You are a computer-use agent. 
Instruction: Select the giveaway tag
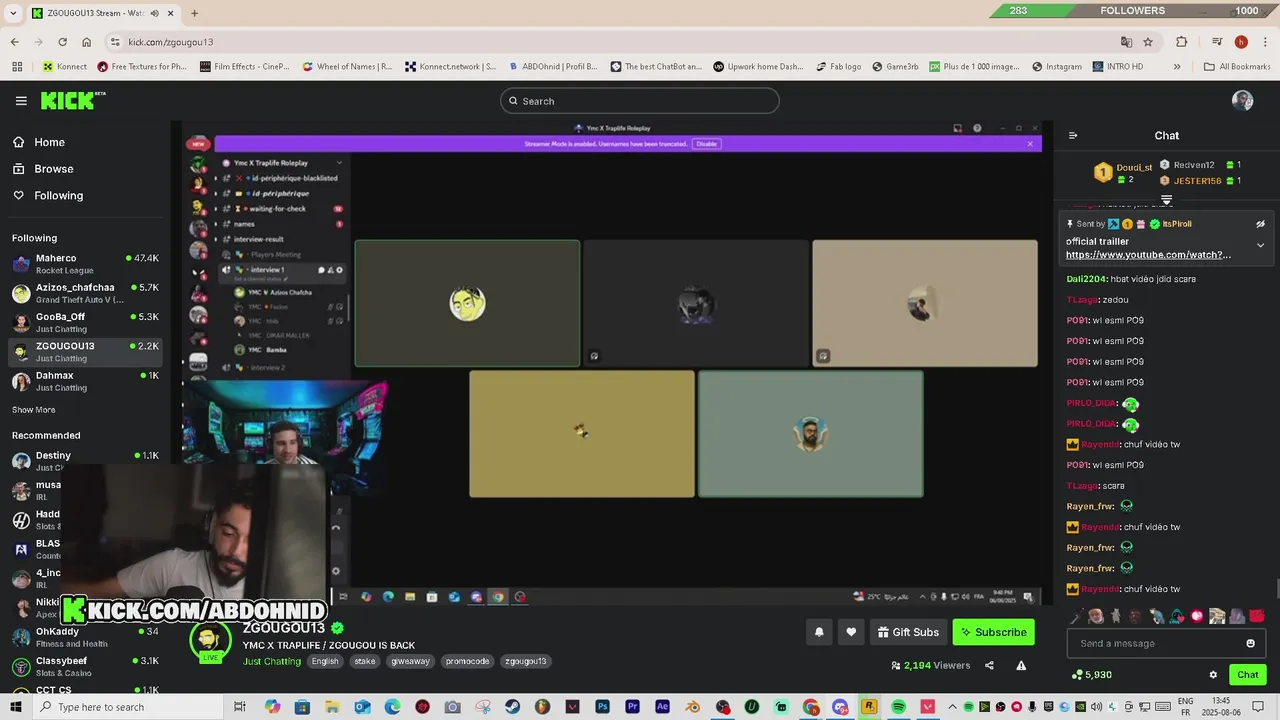pyautogui.click(x=410, y=662)
